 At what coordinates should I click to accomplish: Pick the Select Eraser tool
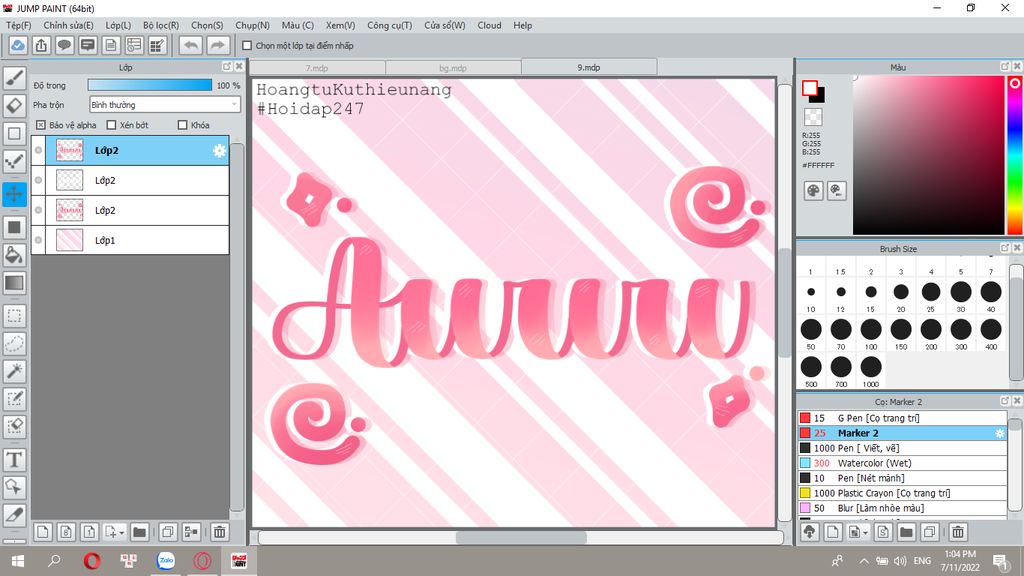(x=14, y=426)
